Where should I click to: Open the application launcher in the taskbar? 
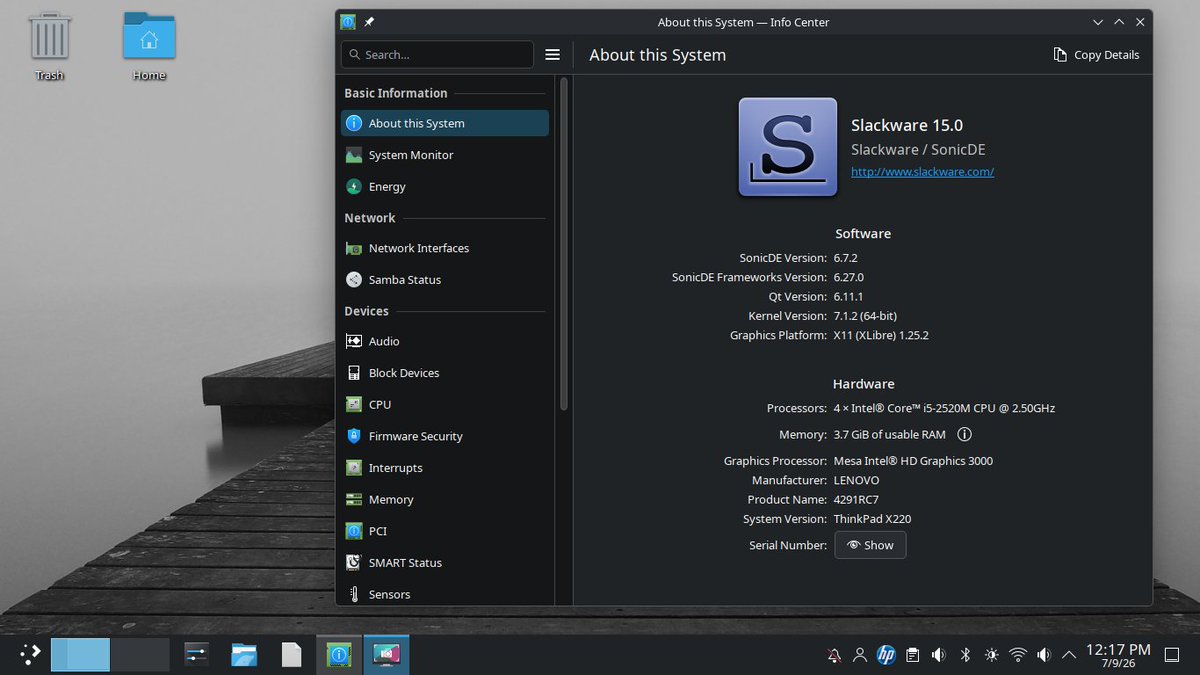tap(30, 655)
